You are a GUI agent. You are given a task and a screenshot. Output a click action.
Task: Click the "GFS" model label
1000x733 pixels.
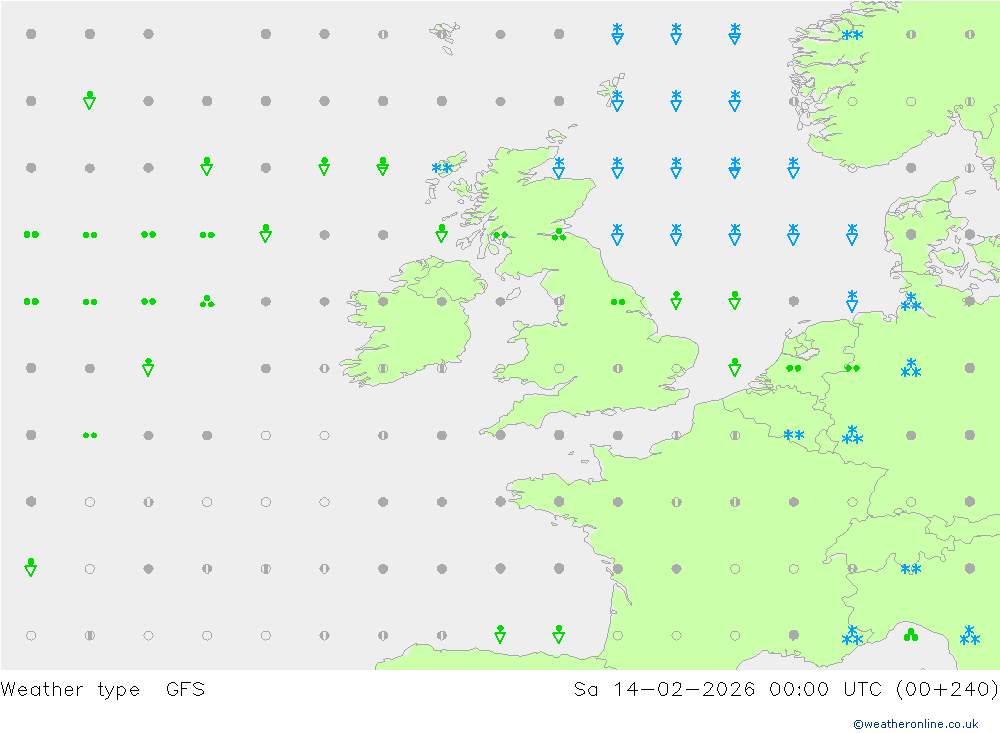coord(185,689)
